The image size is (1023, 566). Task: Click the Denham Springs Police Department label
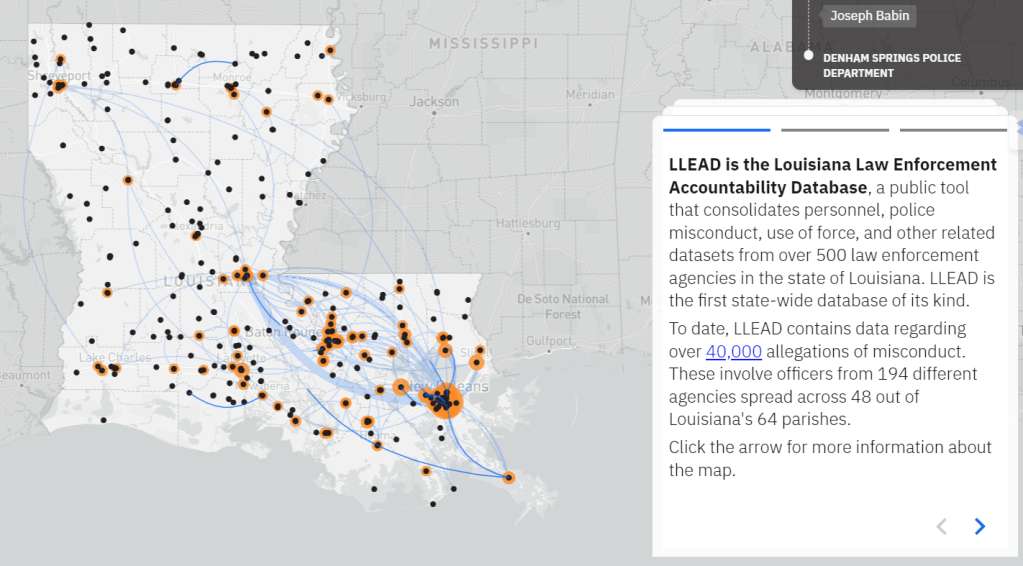click(x=891, y=65)
